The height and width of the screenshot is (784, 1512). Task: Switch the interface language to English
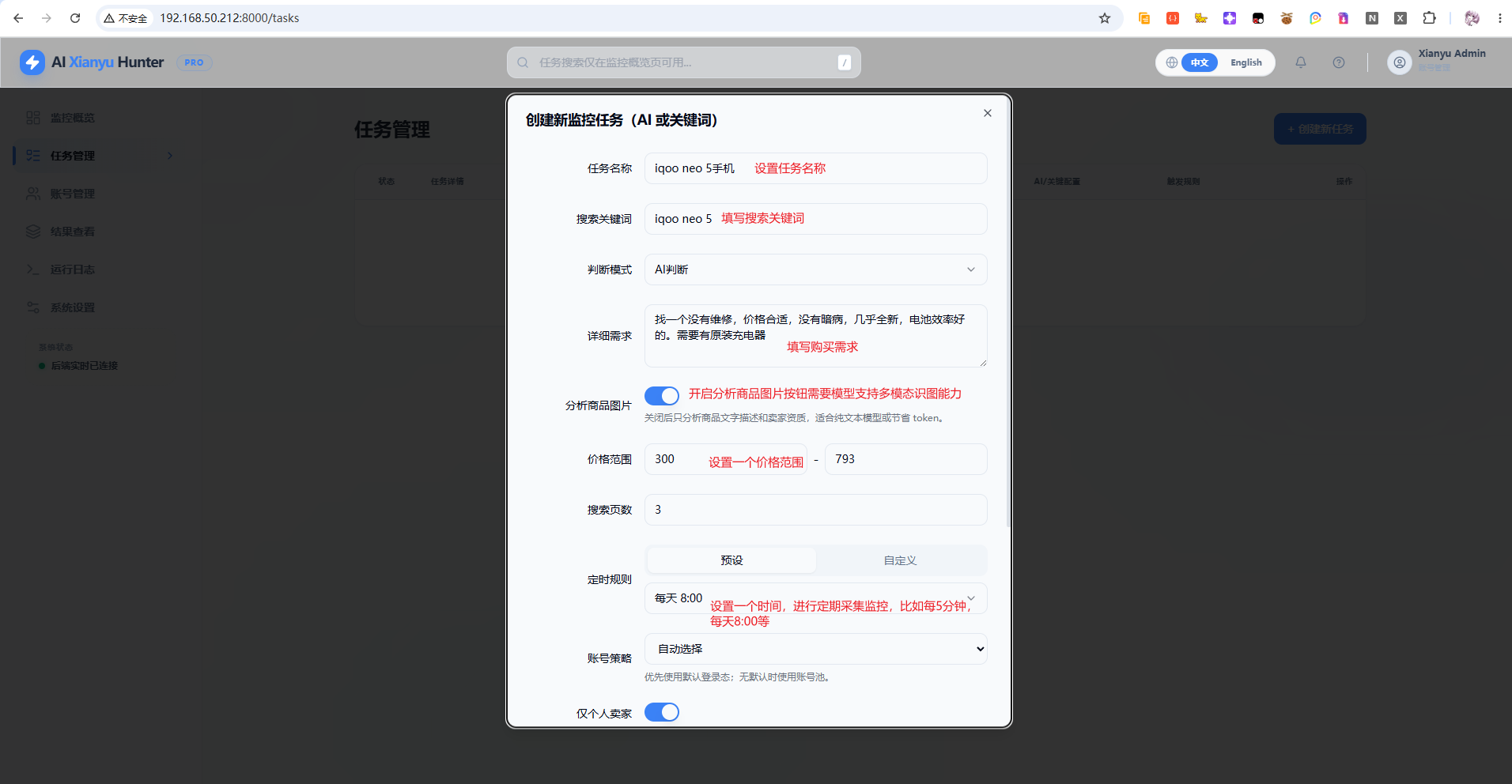pyautogui.click(x=1246, y=62)
